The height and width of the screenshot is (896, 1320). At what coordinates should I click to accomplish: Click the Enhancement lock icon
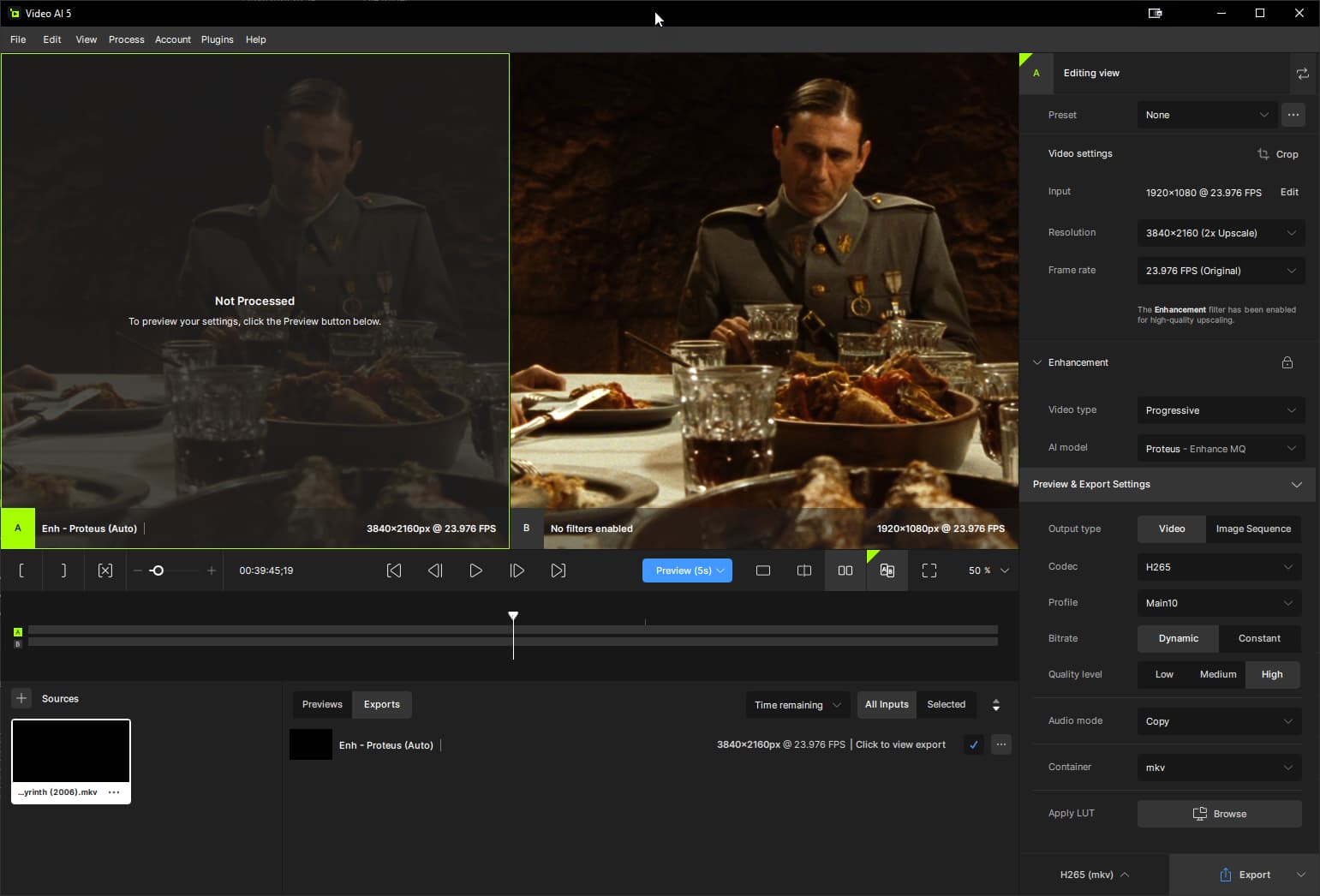[1287, 362]
